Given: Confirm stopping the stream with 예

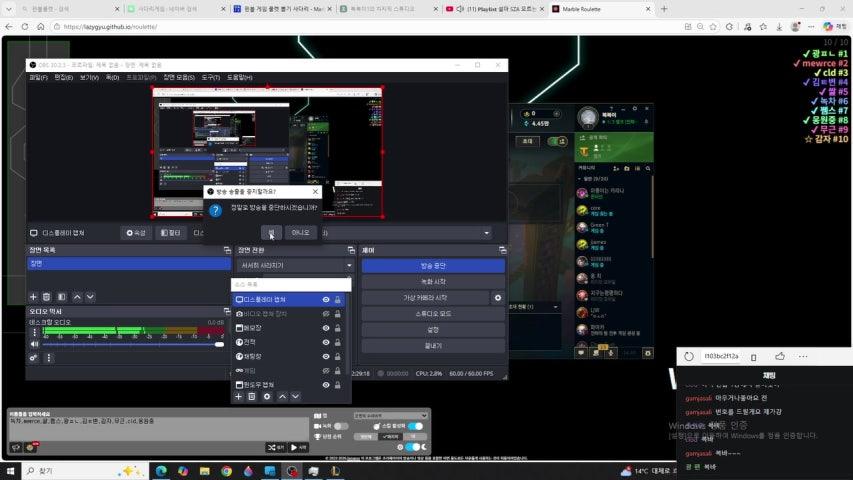Looking at the screenshot, I should pyautogui.click(x=271, y=232).
